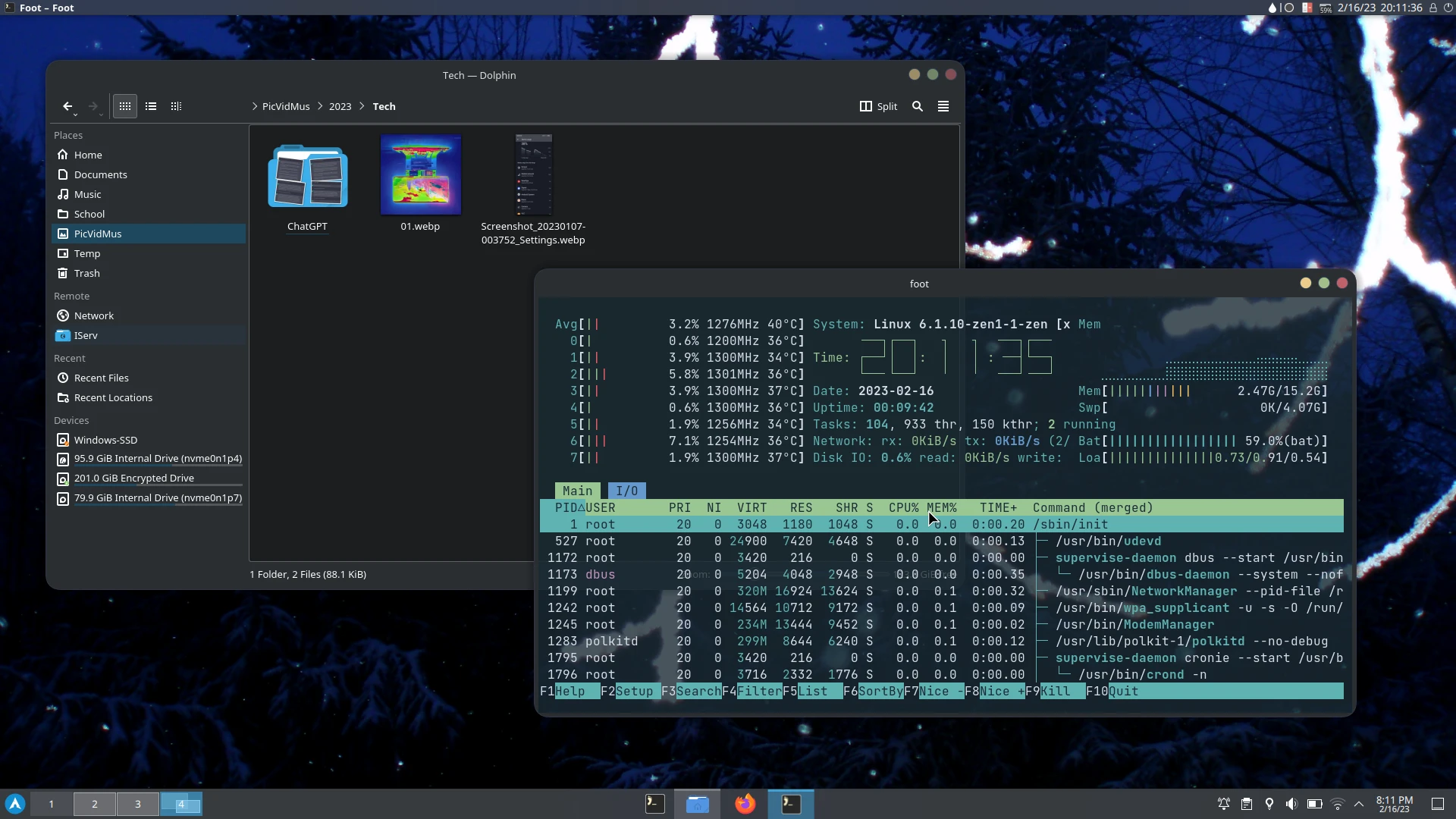Switch to htop Main tab
The image size is (1456, 819).
[x=577, y=491]
